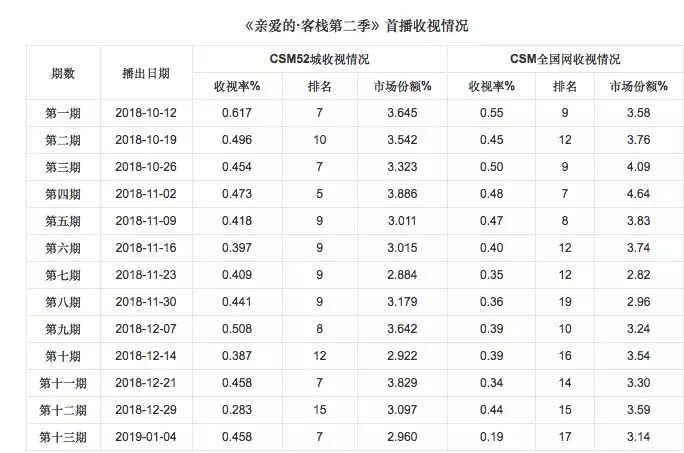Select the date 2018-12-14

pyautogui.click(x=146, y=356)
